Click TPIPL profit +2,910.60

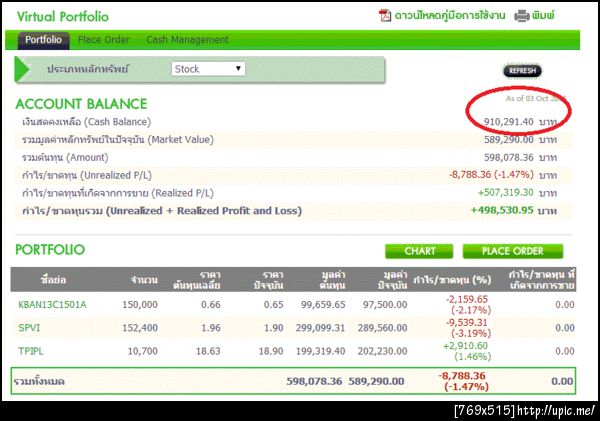tap(466, 346)
